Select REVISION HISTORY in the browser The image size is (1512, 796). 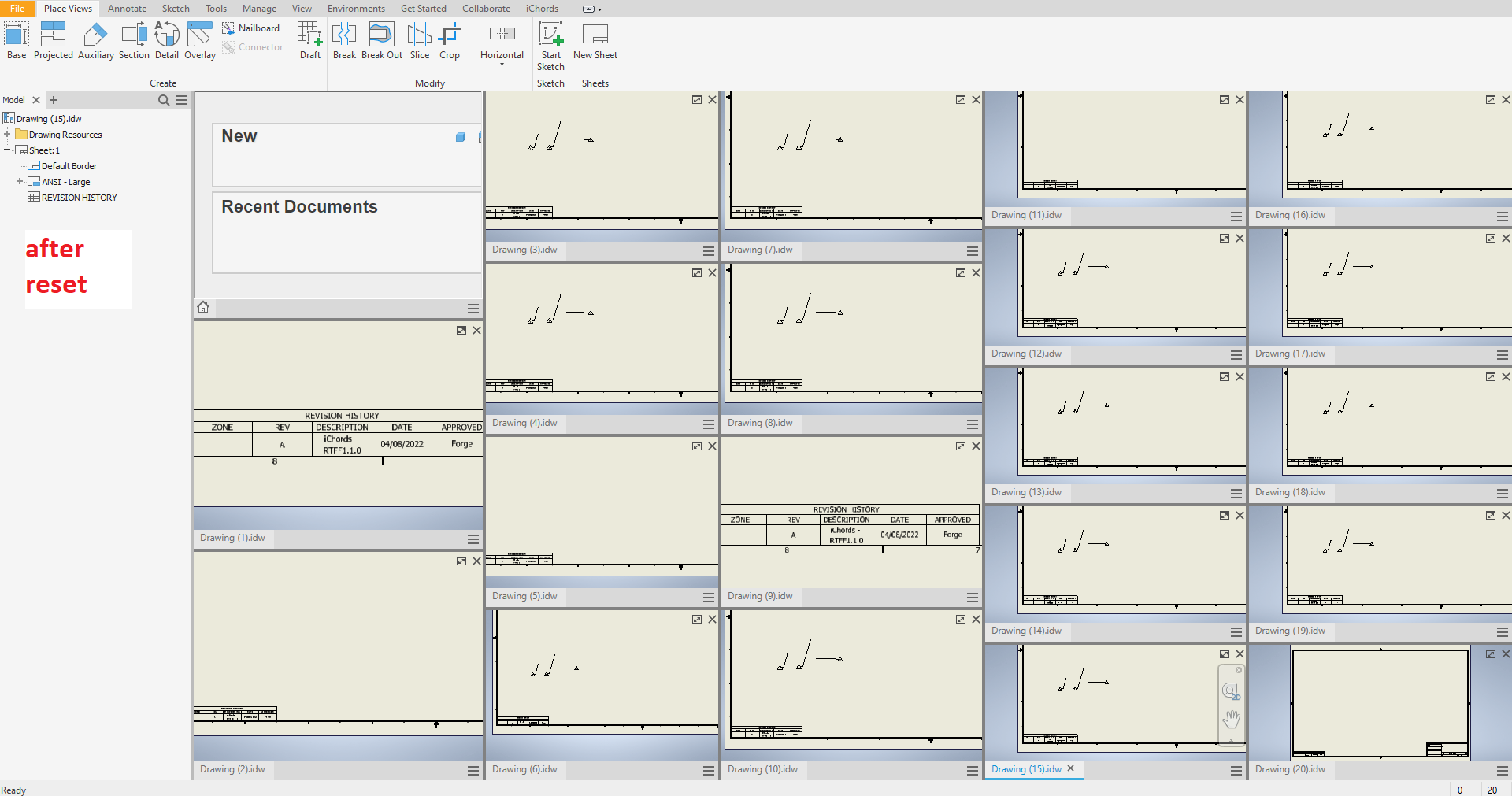(79, 198)
